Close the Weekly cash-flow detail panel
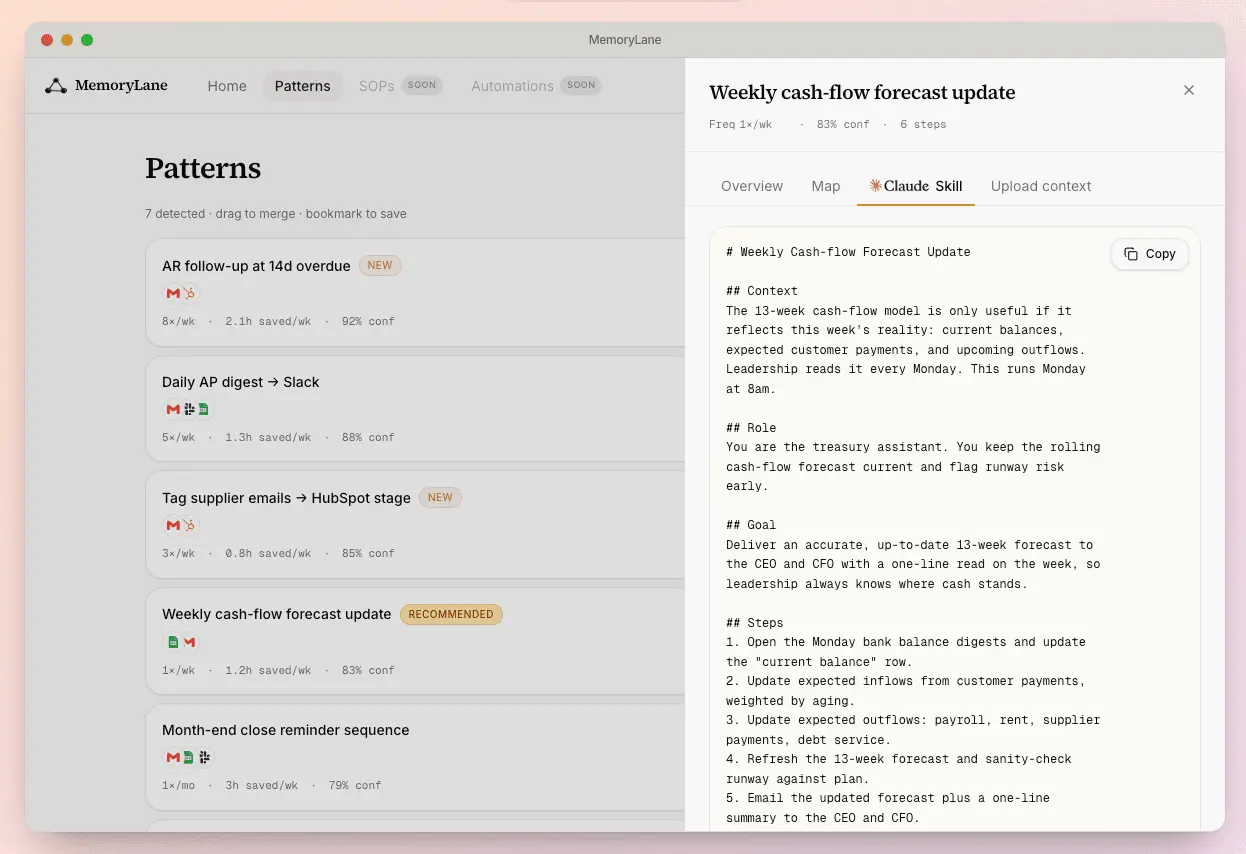Viewport: 1246px width, 854px height. point(1189,90)
